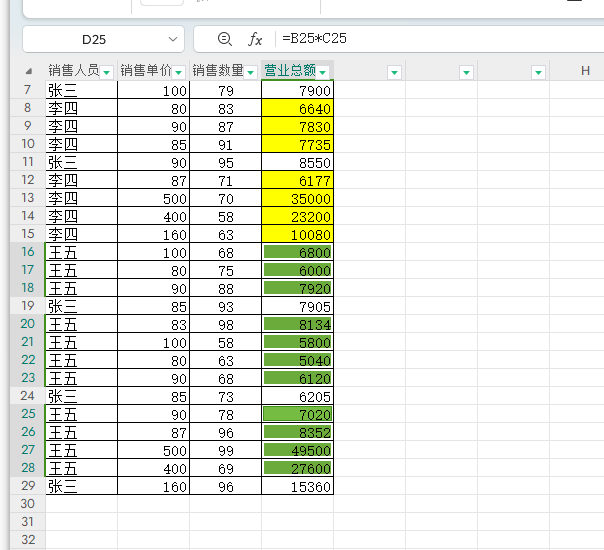
Task: Click the quantity 95 in row 11
Action: (x=225, y=162)
